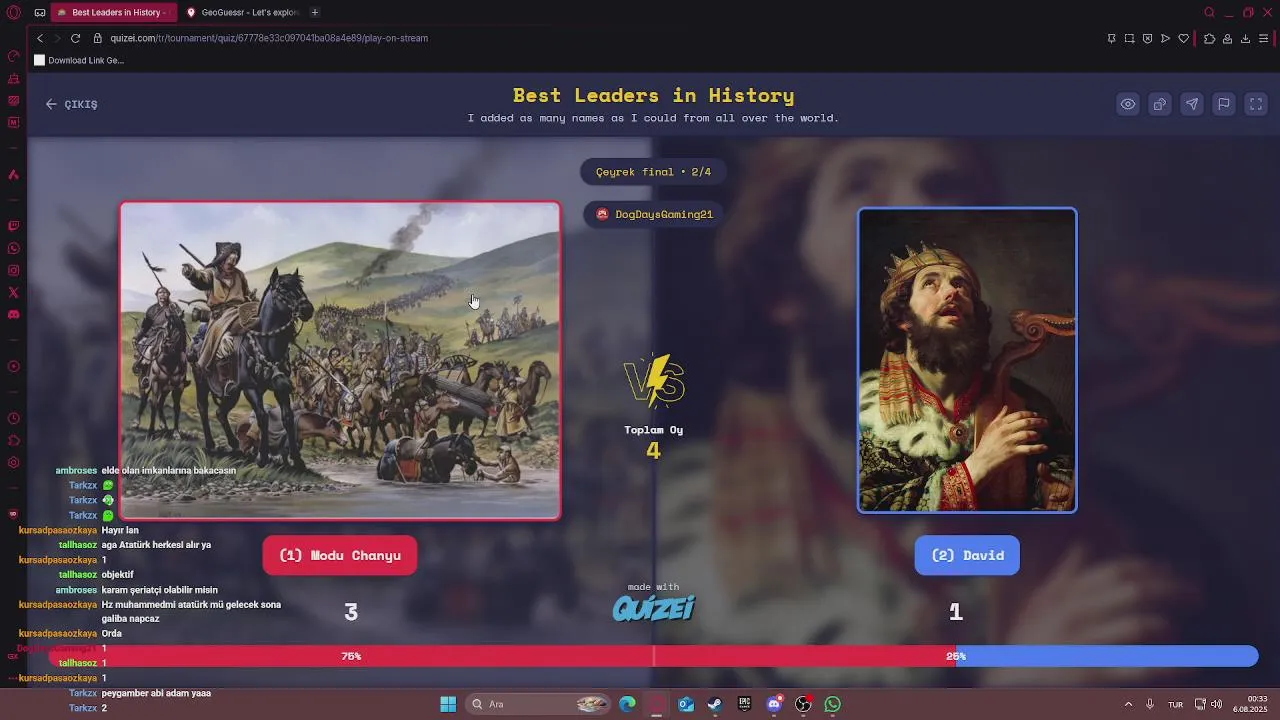Switch to the GeoGuessr tab

coord(243,12)
